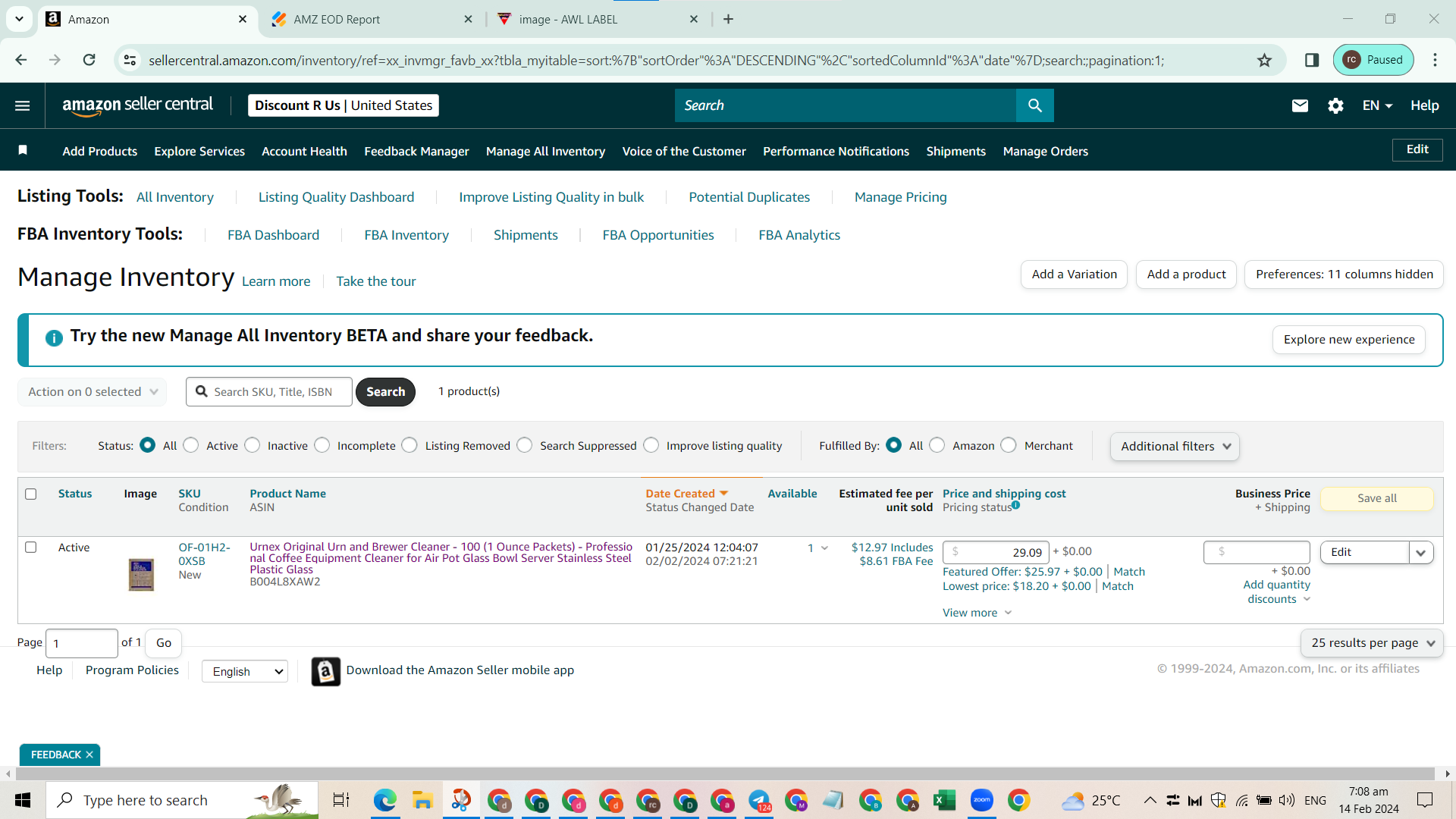Screen dimensions: 1456x819
Task: Open the browser side panel icon
Action: pyautogui.click(x=1312, y=60)
